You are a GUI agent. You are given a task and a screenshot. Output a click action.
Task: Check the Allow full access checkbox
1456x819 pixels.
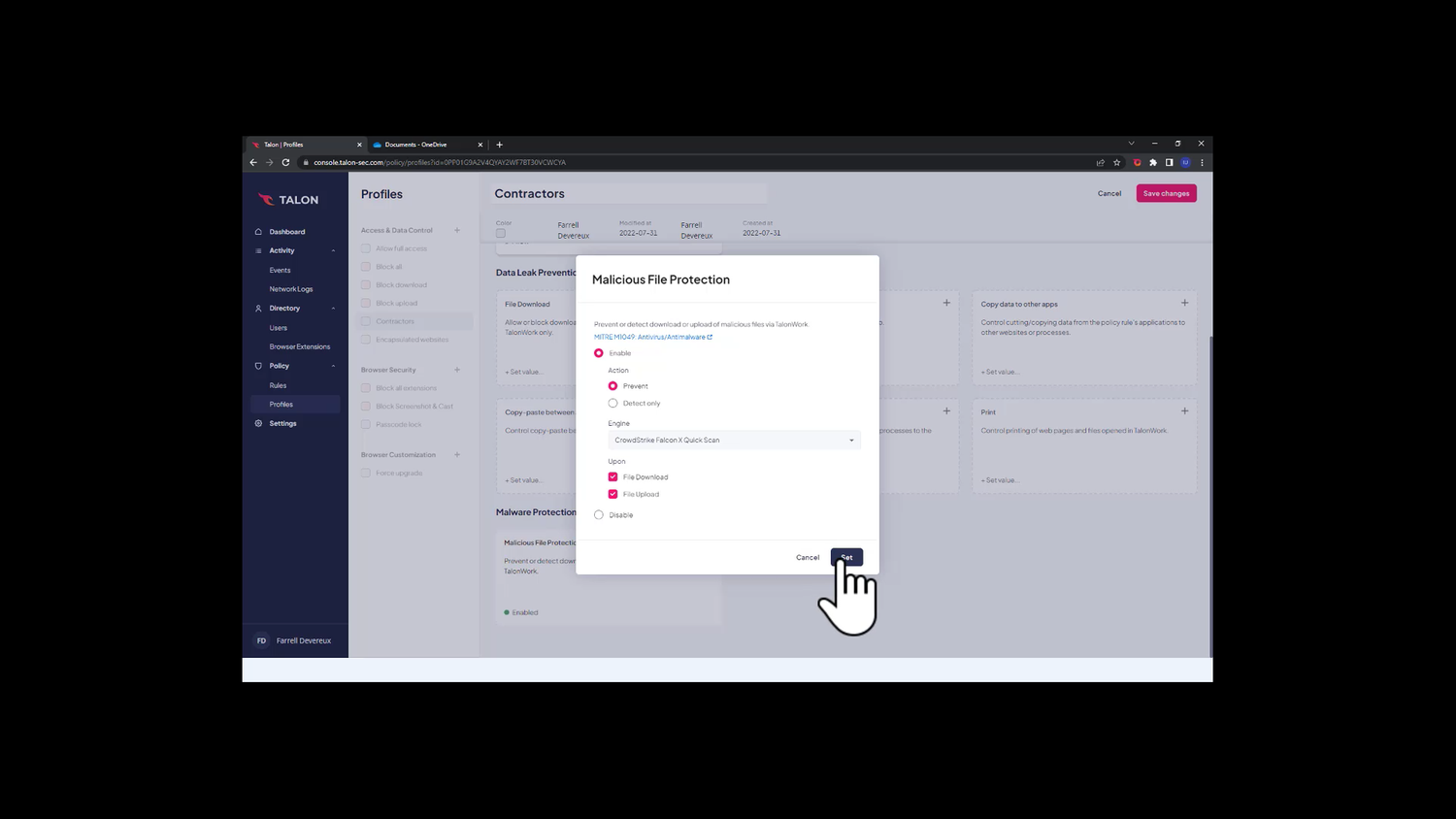coord(366,248)
